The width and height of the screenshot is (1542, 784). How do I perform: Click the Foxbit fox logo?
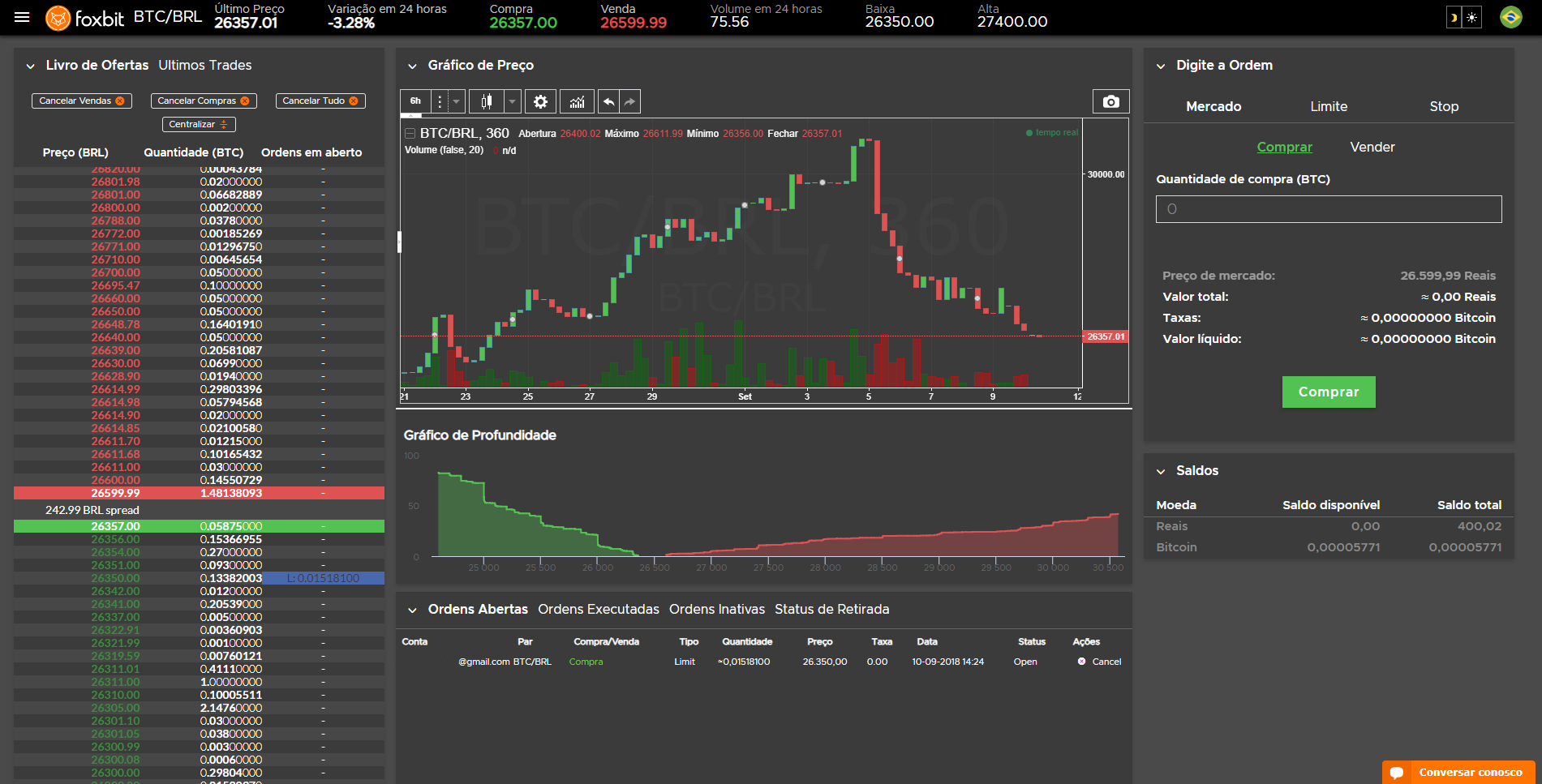coord(58,18)
